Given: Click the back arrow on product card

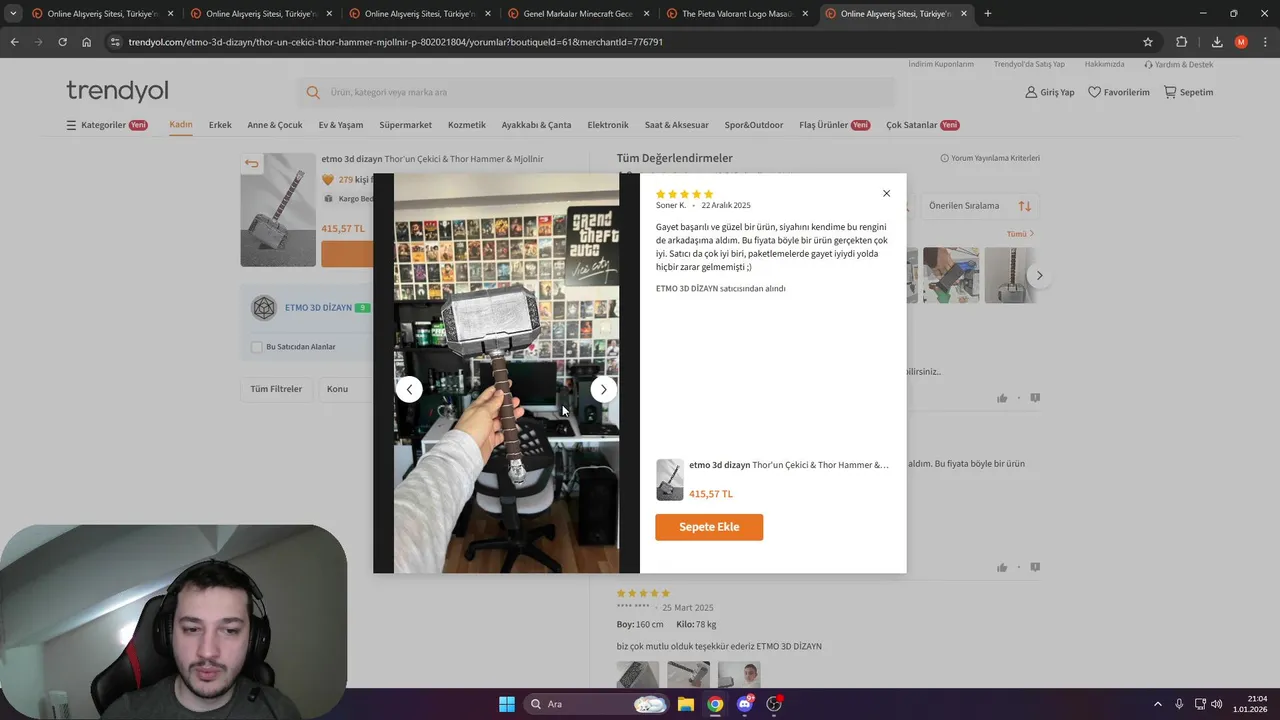Looking at the screenshot, I should (252, 164).
